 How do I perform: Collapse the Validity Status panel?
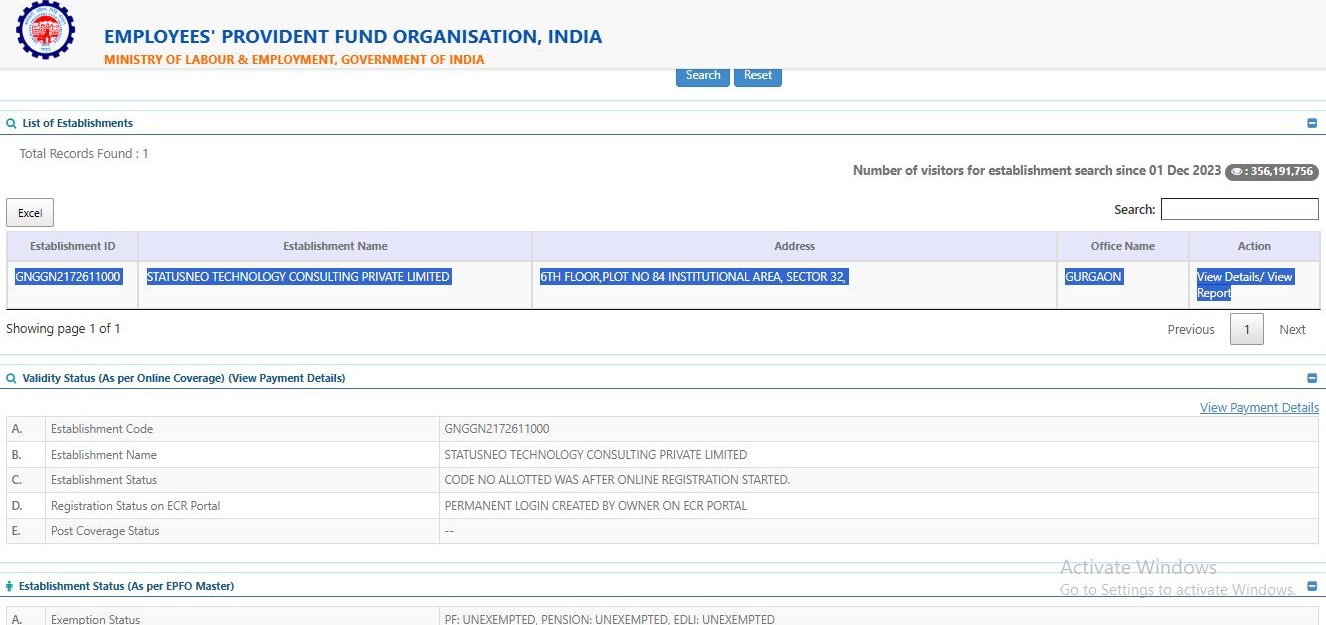1312,379
